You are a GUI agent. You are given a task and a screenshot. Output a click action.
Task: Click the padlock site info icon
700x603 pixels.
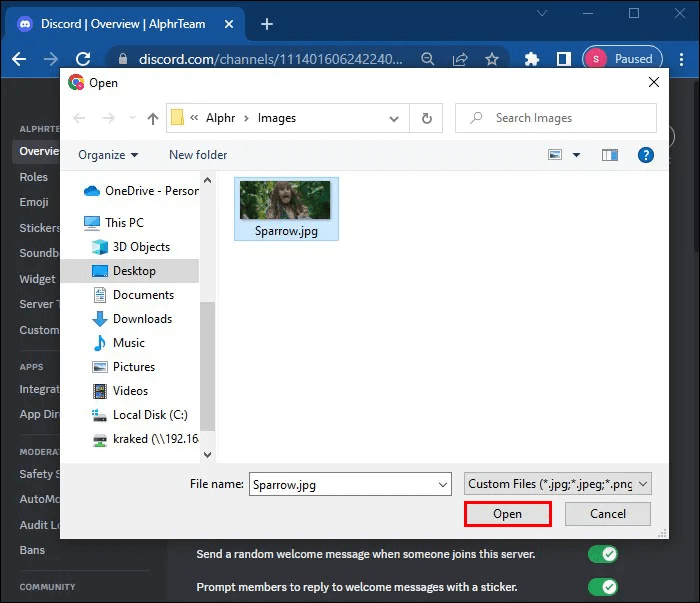[x=123, y=59]
